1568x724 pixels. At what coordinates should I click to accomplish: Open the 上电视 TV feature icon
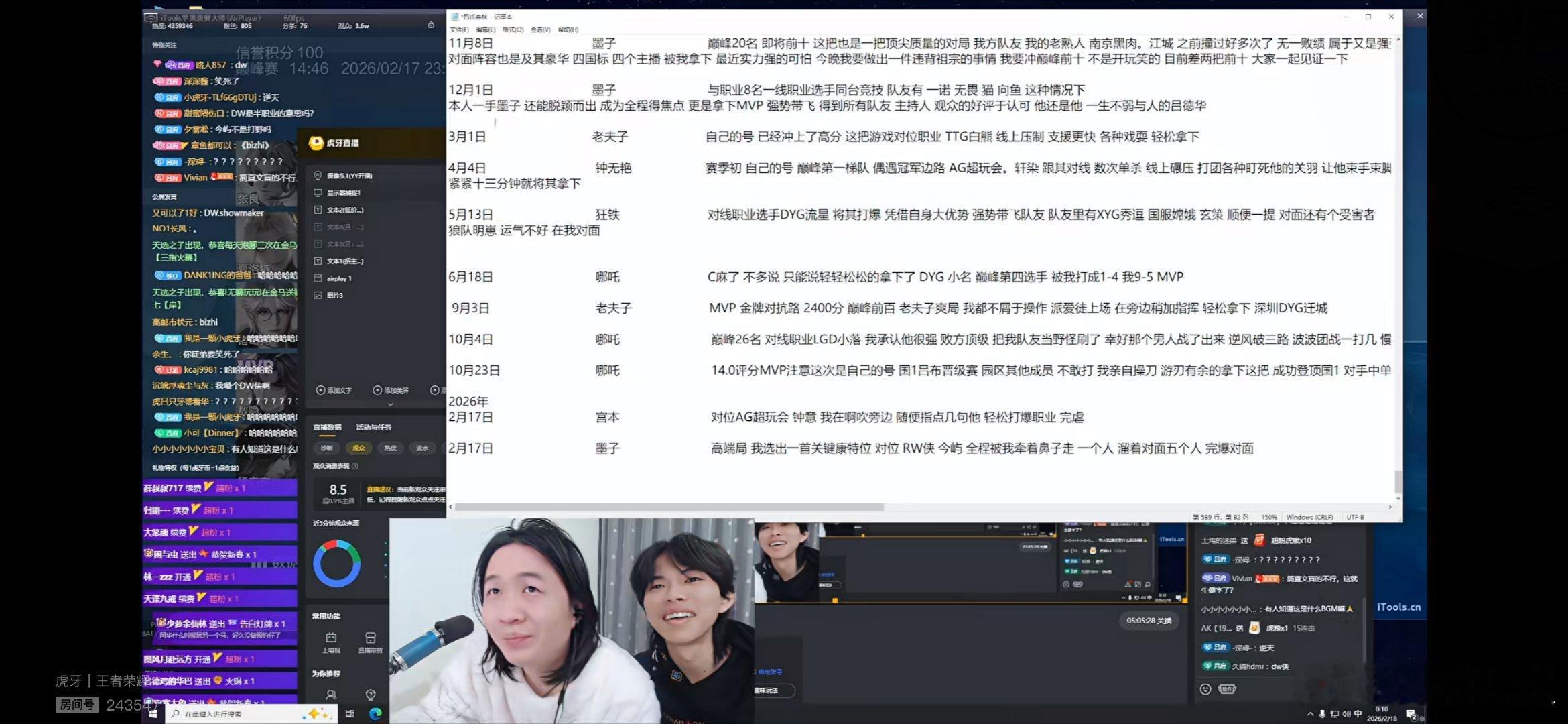tap(331, 638)
